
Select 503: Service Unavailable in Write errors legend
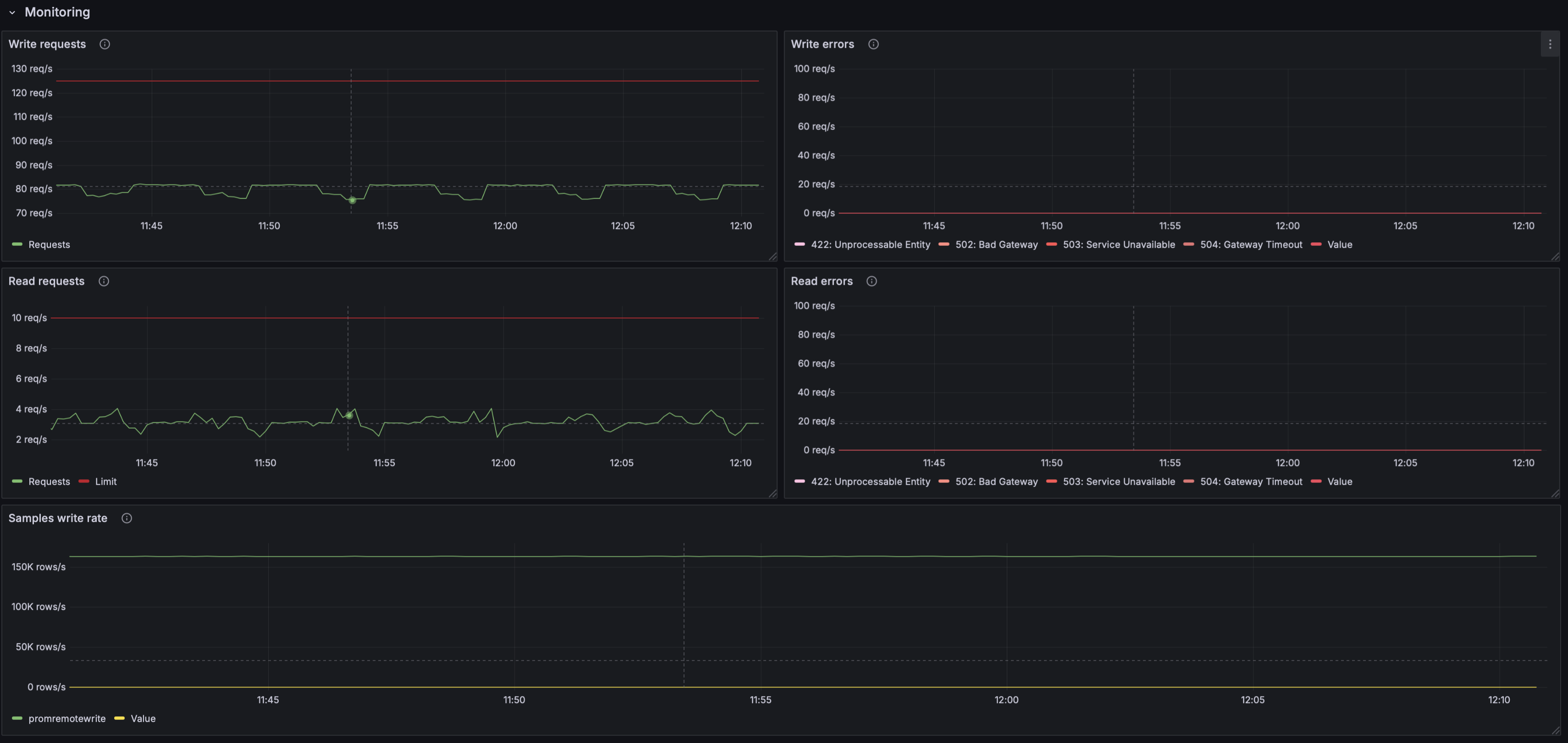click(x=1119, y=244)
